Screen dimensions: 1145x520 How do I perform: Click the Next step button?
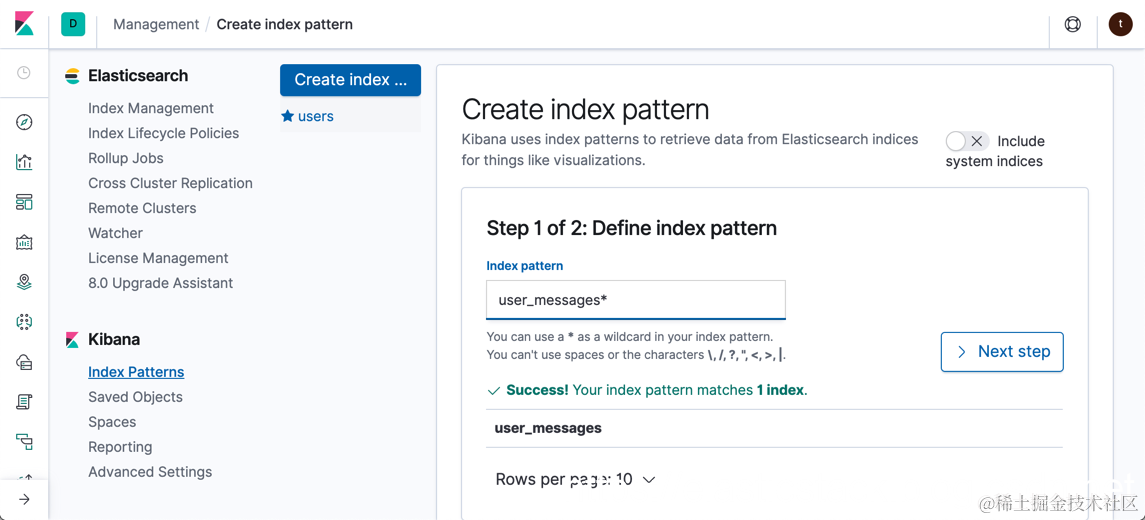tap(1001, 352)
